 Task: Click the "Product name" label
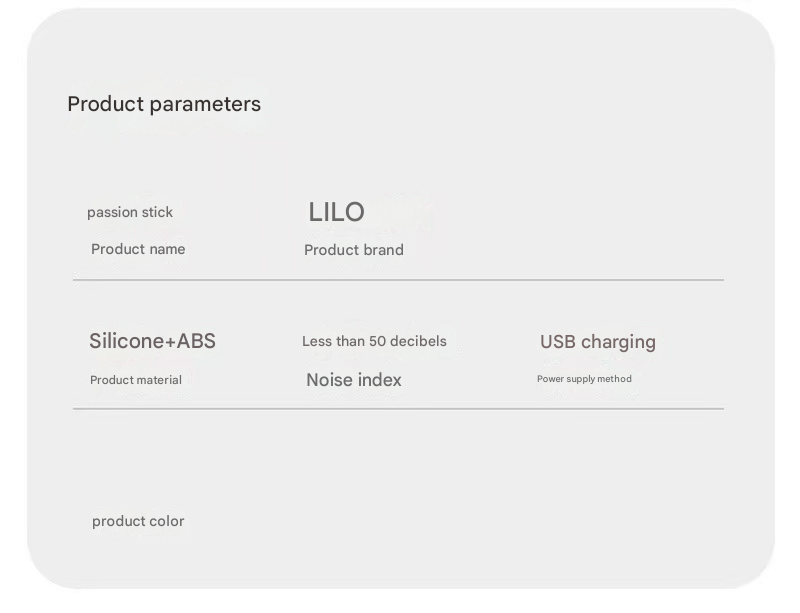pos(138,249)
